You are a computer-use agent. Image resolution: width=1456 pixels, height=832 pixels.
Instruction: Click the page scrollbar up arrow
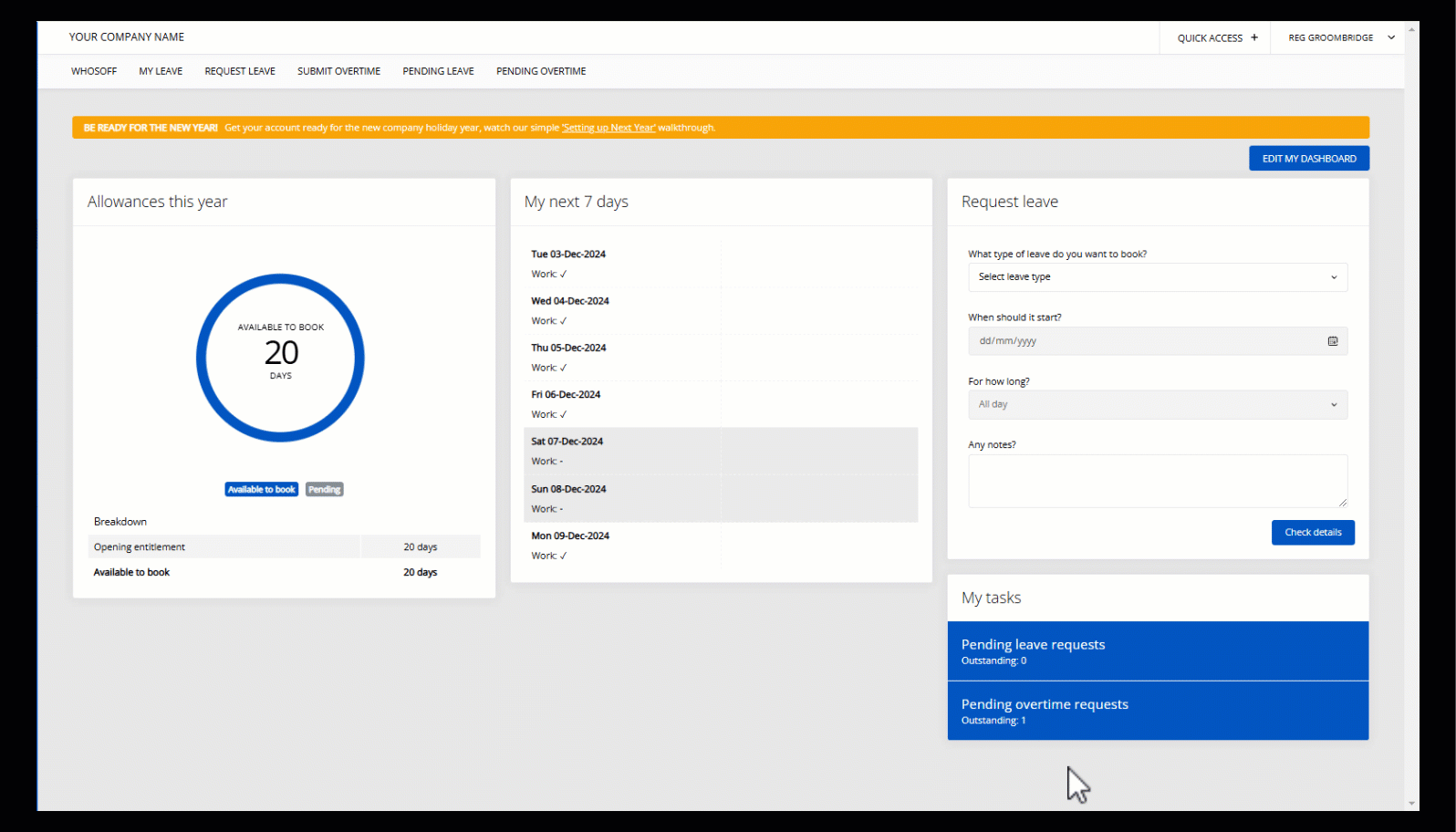coord(1412,29)
